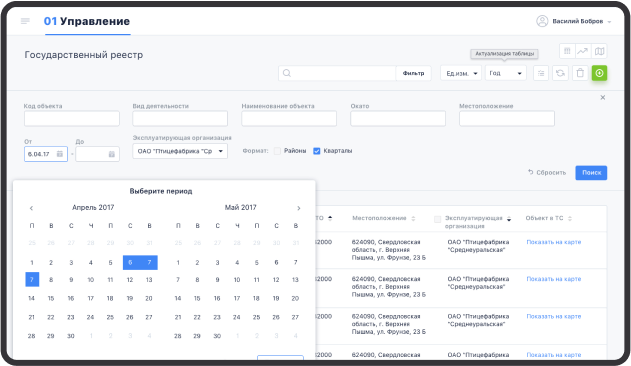Click the refresh table icon
The width and height of the screenshot is (631, 366).
[560, 73]
